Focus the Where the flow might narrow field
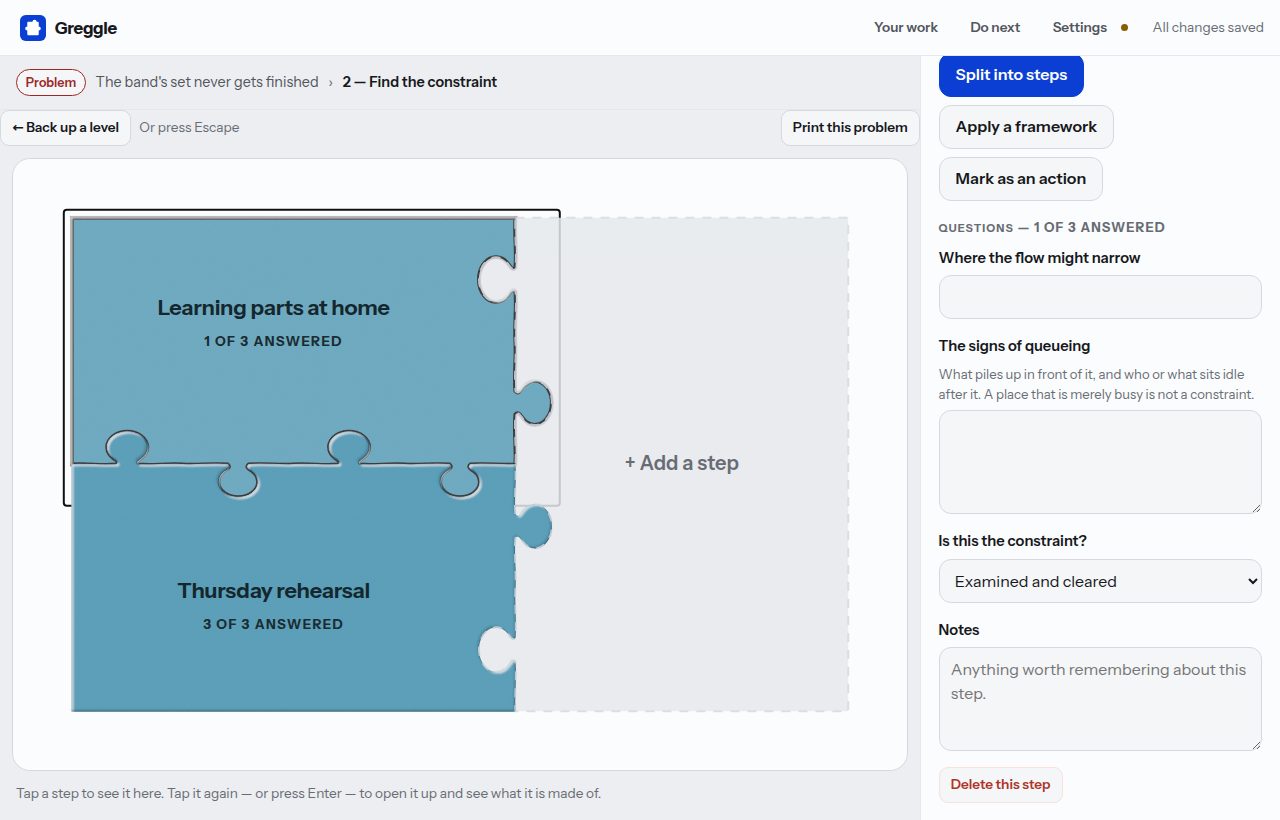Screen dimensions: 1280x820 point(1100,297)
